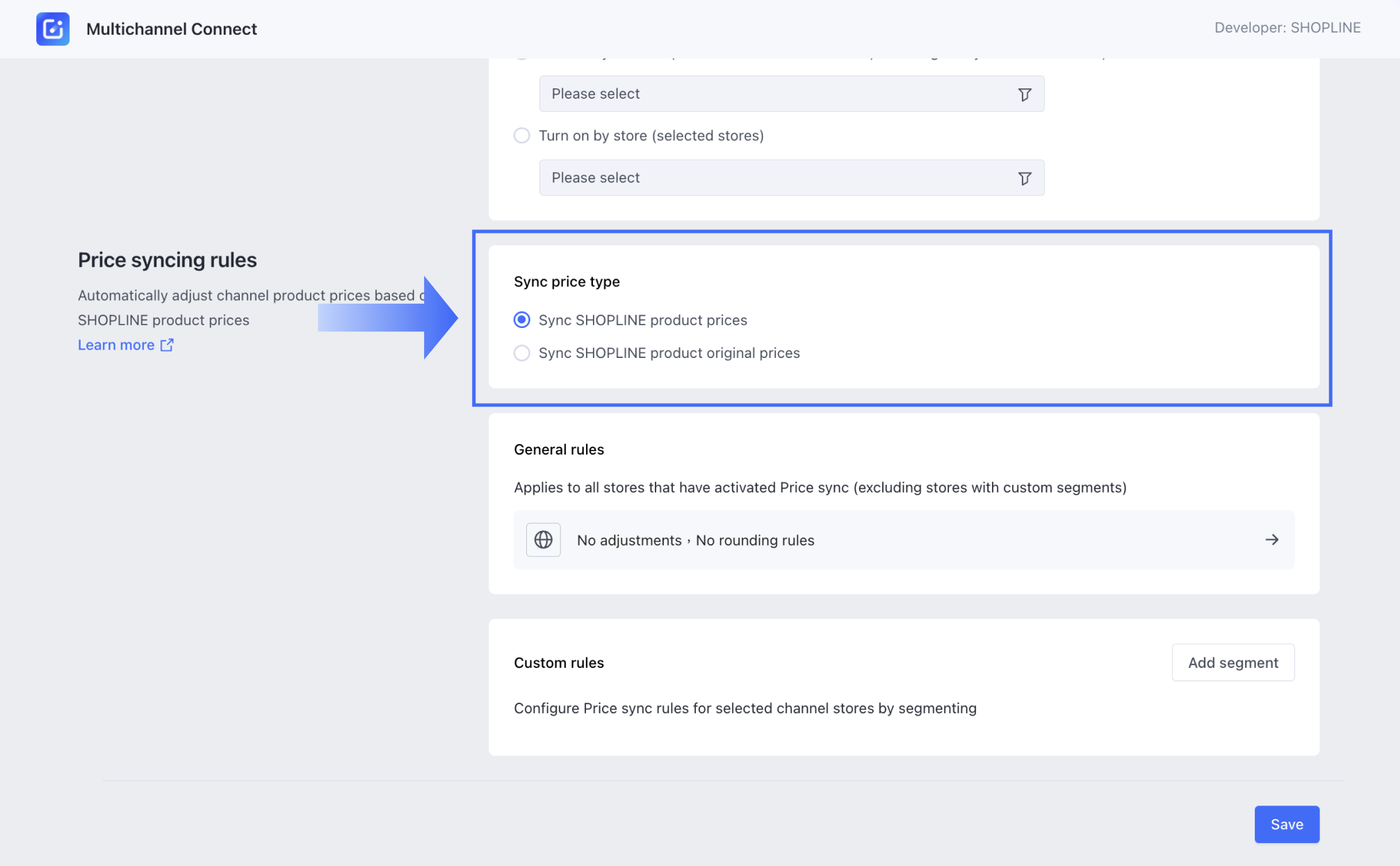Click external link icon beside Learn more
This screenshot has width=1400, height=866.
[167, 345]
